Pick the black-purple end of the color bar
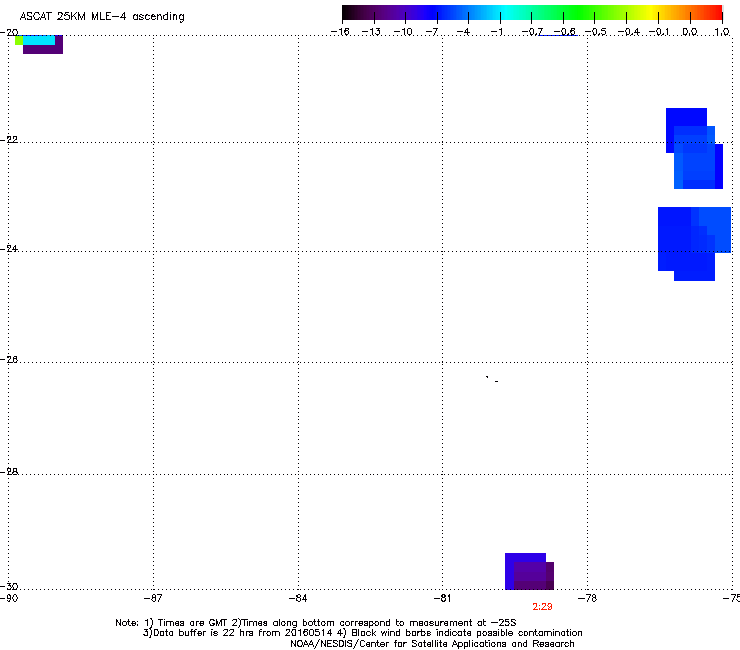This screenshot has height=650, width=740. (x=352, y=12)
